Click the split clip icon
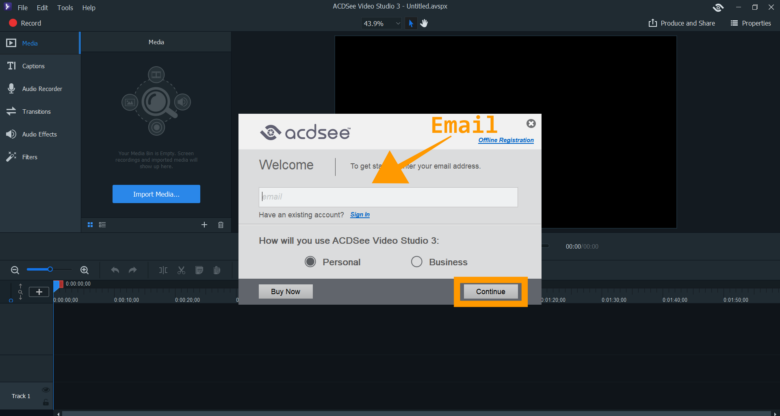780x416 pixels. 163,270
